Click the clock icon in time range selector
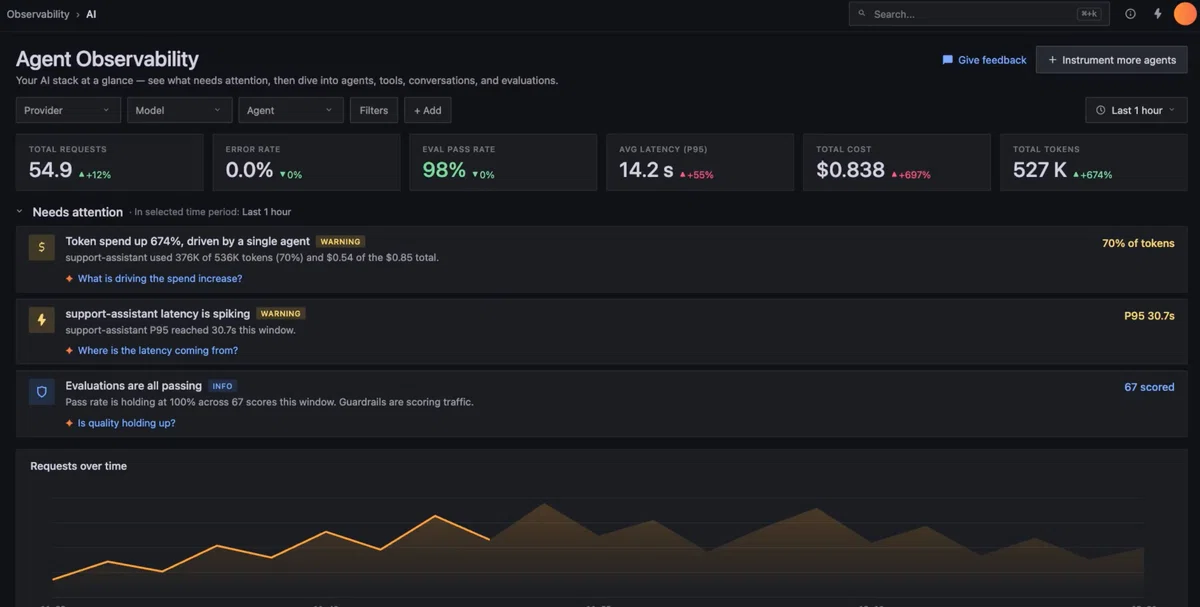 point(1101,110)
